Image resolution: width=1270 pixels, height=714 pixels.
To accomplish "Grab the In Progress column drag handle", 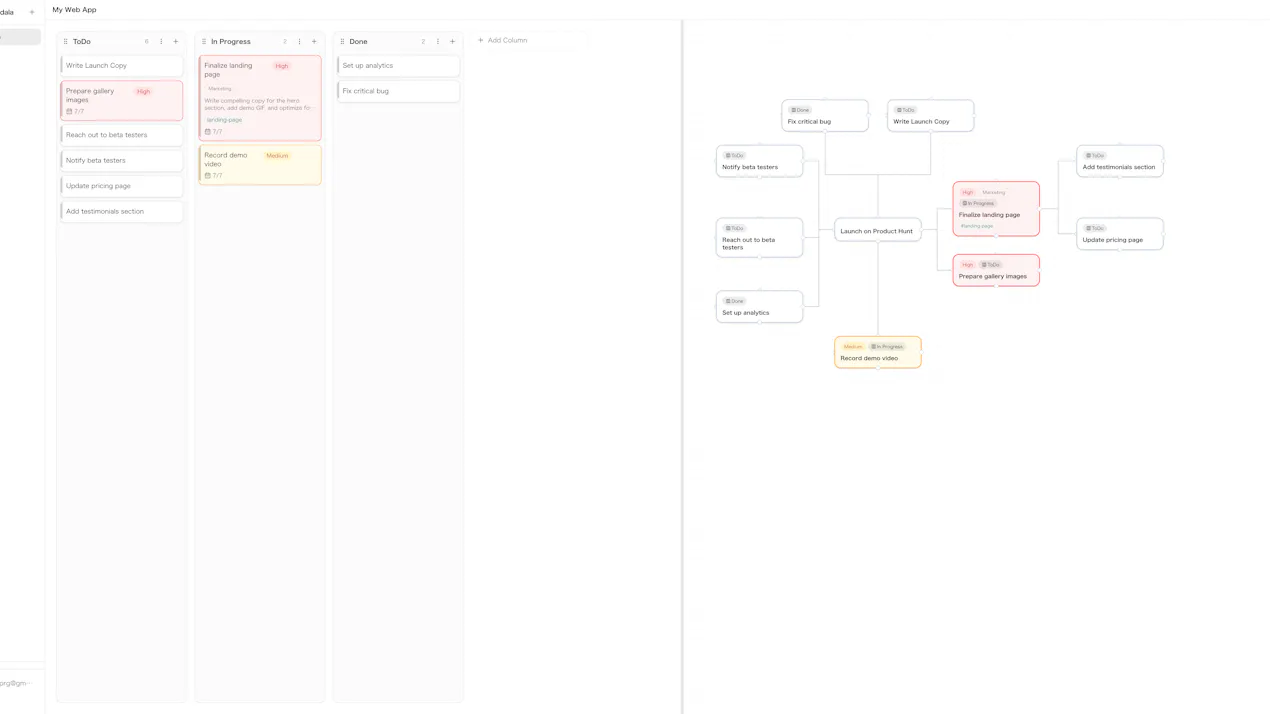I will [x=204, y=42].
